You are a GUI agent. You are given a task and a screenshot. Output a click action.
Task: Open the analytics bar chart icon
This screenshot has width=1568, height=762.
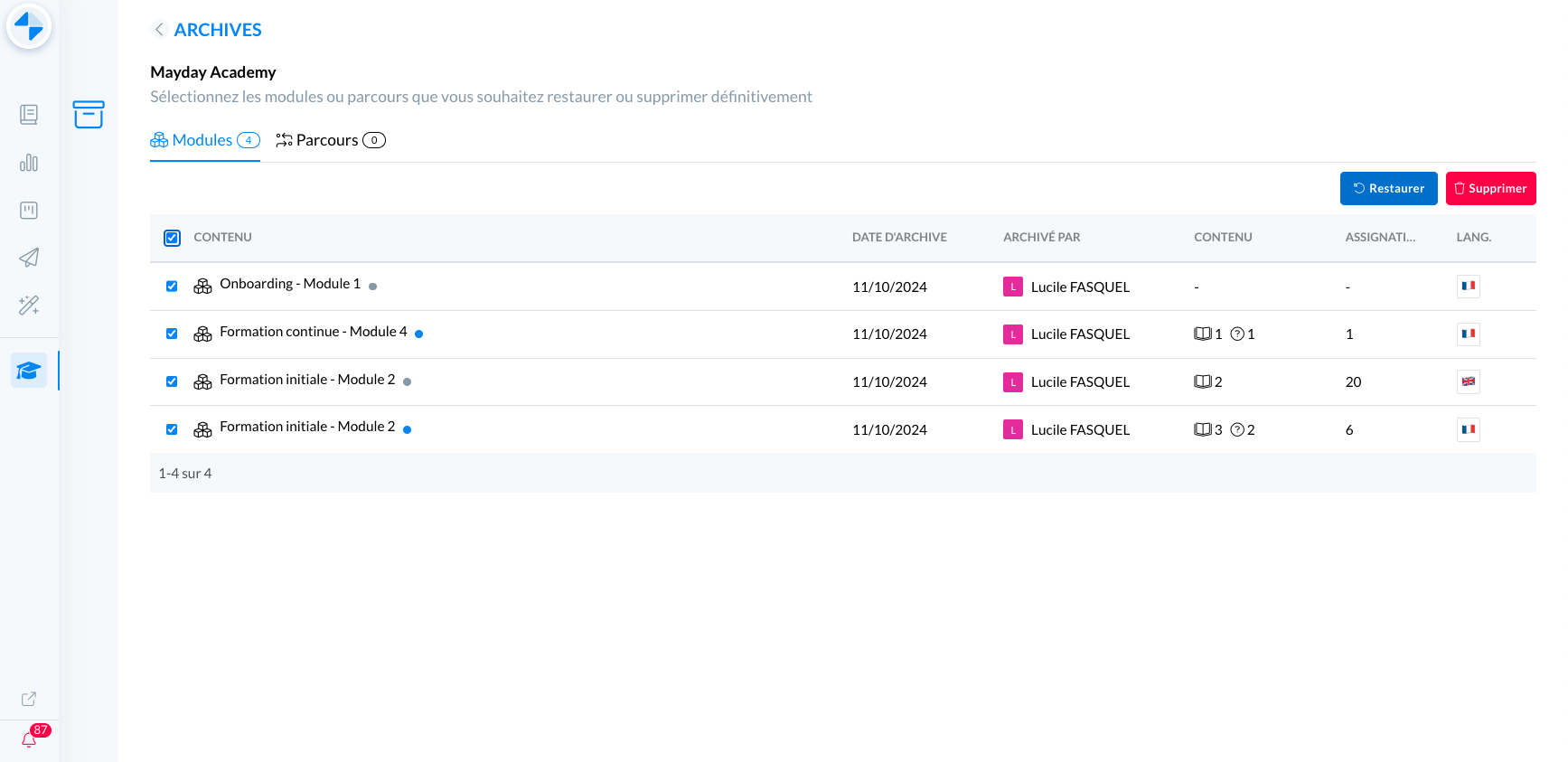pos(29,163)
